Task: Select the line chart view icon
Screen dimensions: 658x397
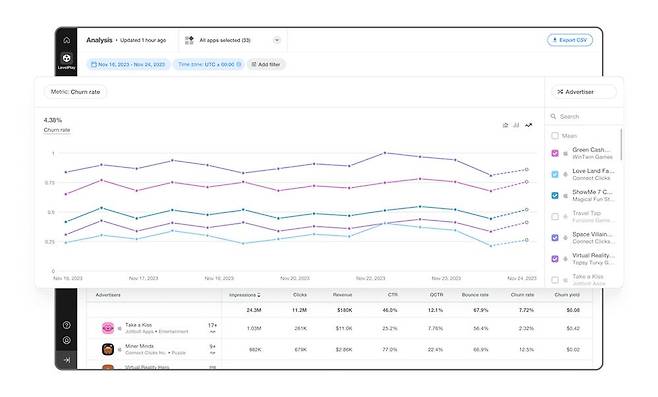Action: [529, 125]
